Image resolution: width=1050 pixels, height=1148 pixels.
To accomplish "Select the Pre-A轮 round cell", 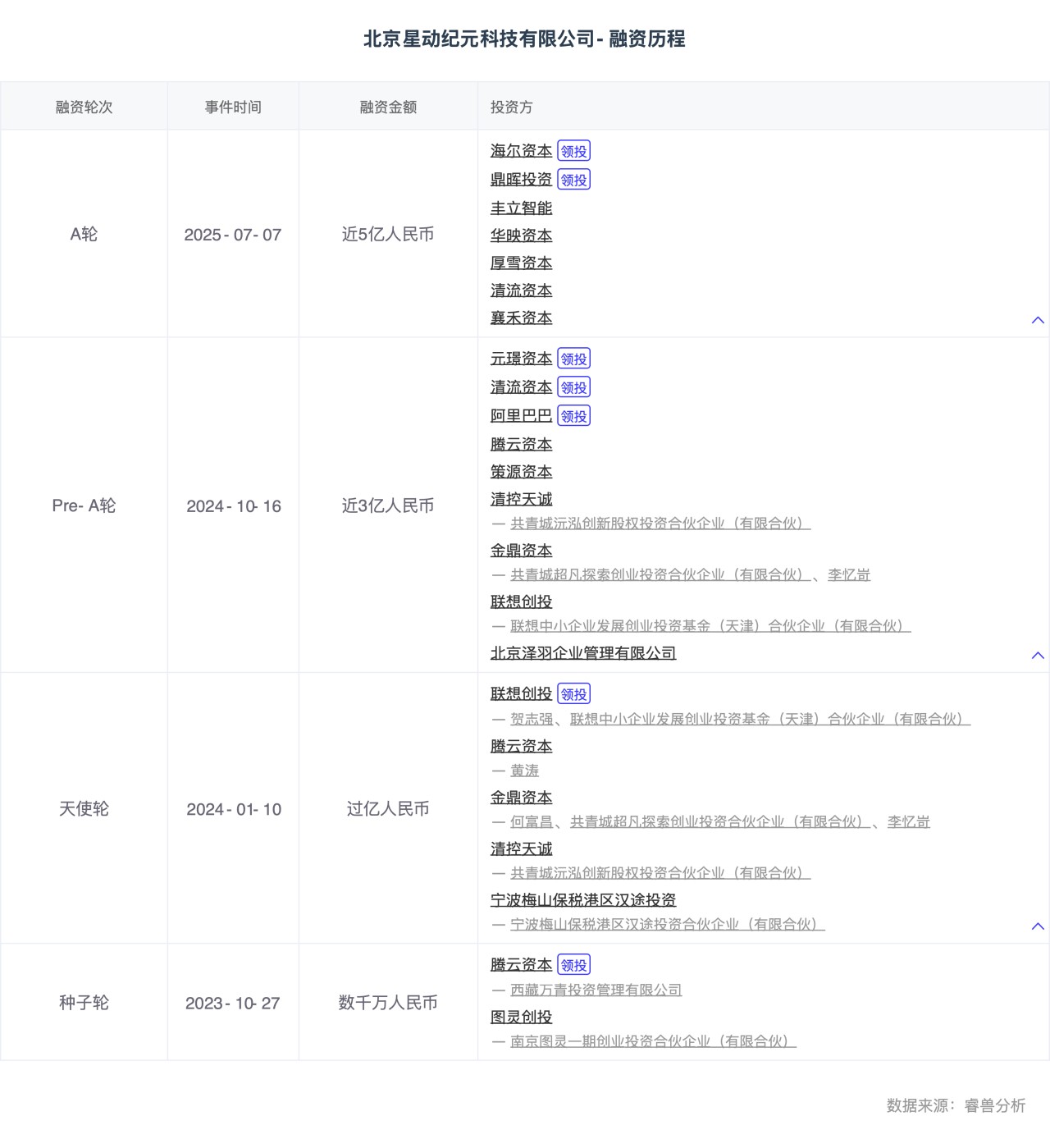I will point(84,505).
